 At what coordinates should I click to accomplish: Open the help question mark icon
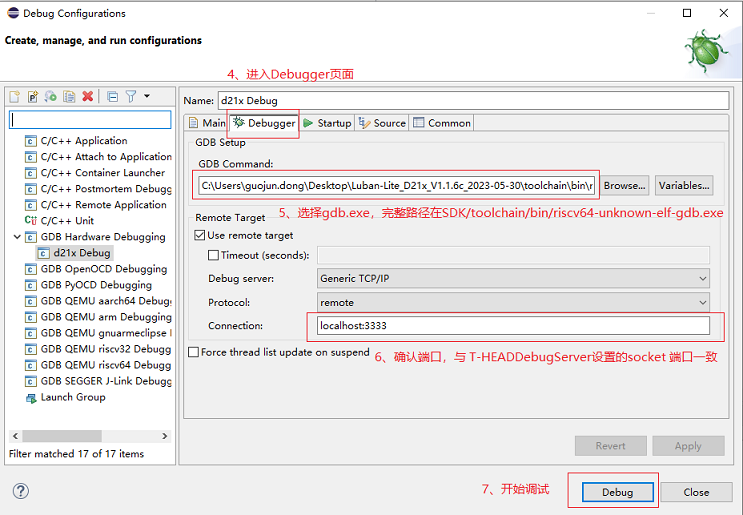pos(21,491)
